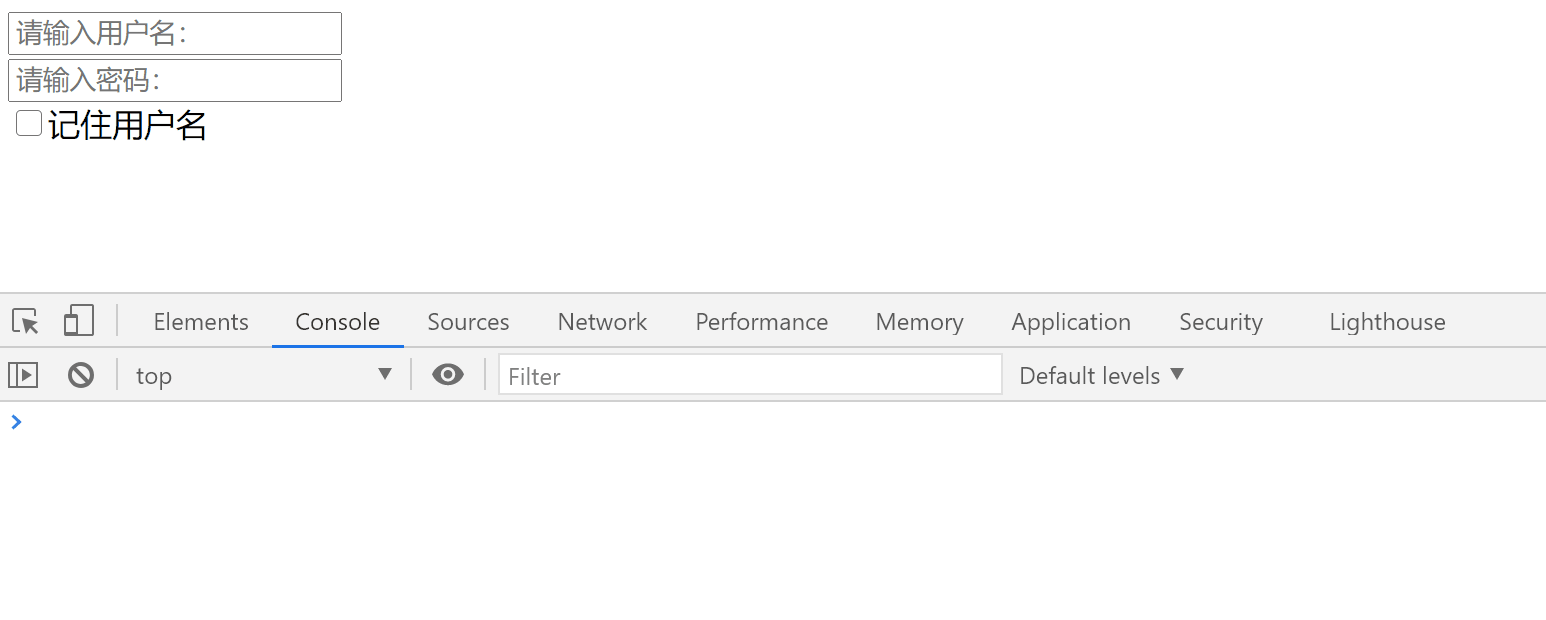Select the Console tab
Image resolution: width=1546 pixels, height=620 pixels.
337,322
